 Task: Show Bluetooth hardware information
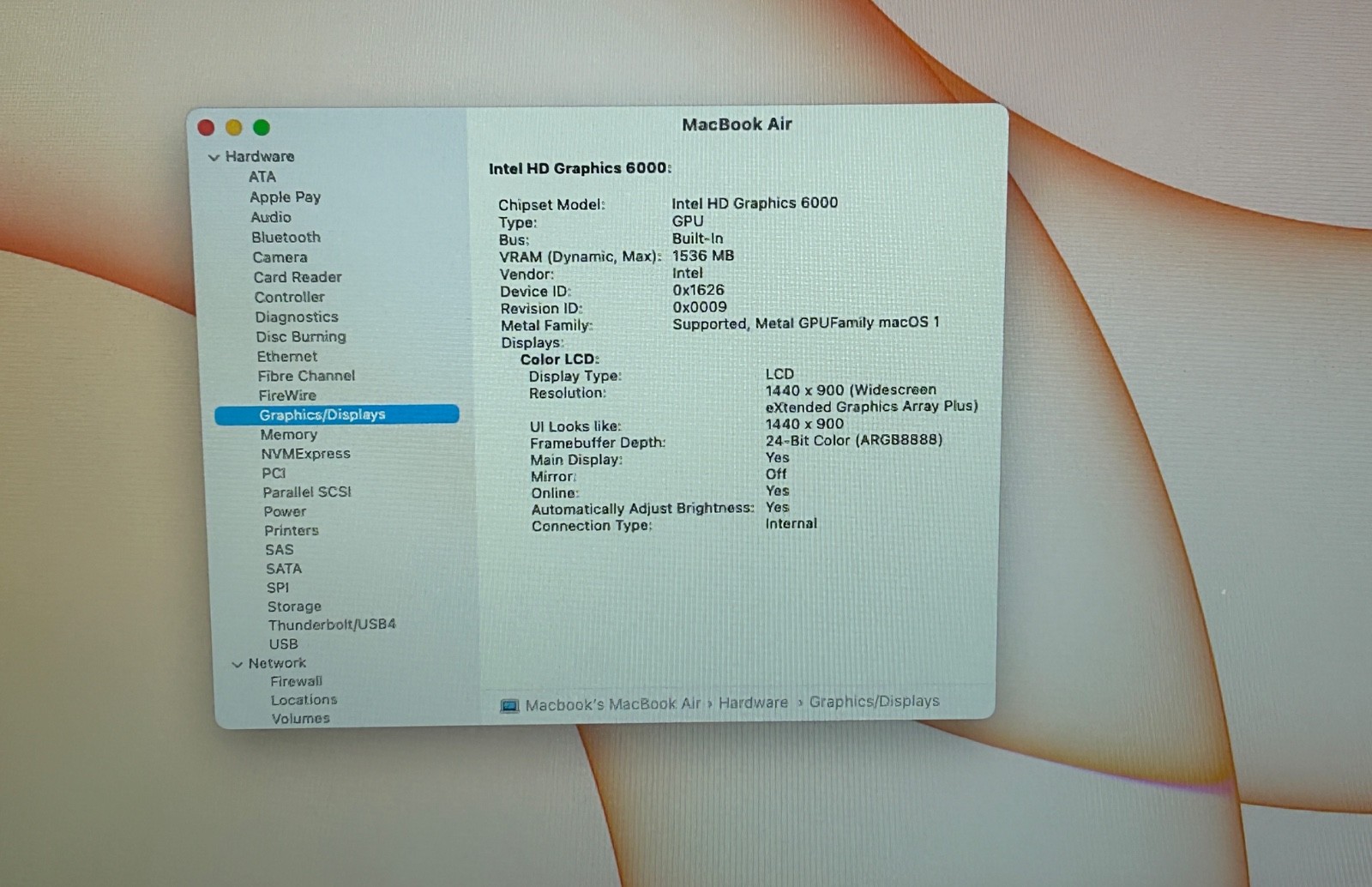(x=286, y=237)
